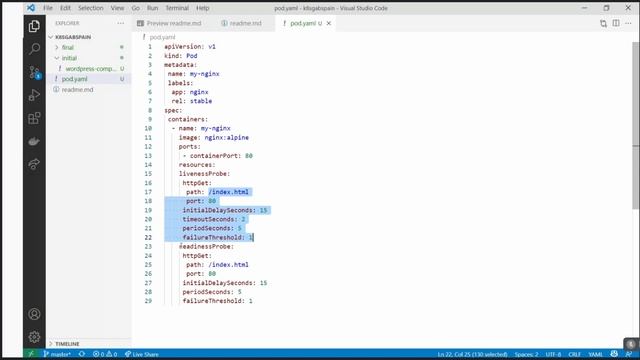
Task: Click VS Code logo icon in title bar
Action: (31, 8)
